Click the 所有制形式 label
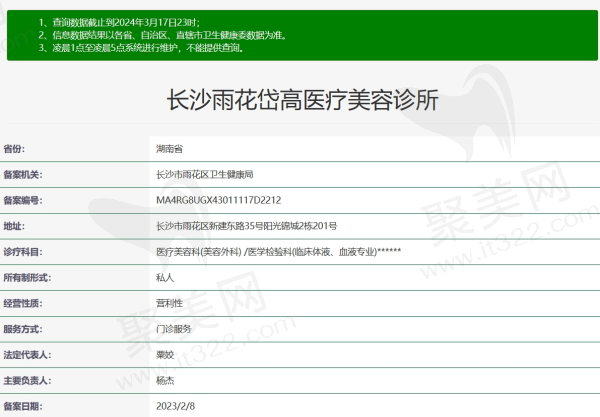Viewport: 600px width, 417px height. (27, 278)
